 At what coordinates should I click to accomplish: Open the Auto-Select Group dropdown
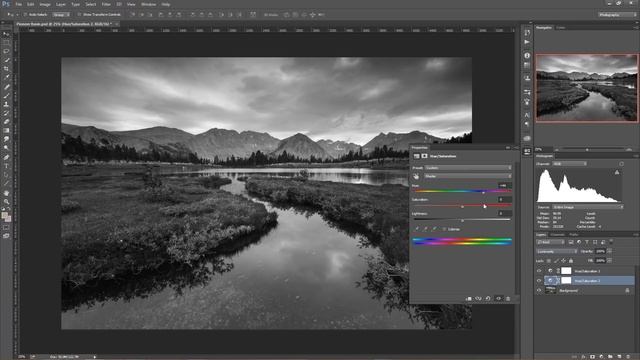point(60,14)
